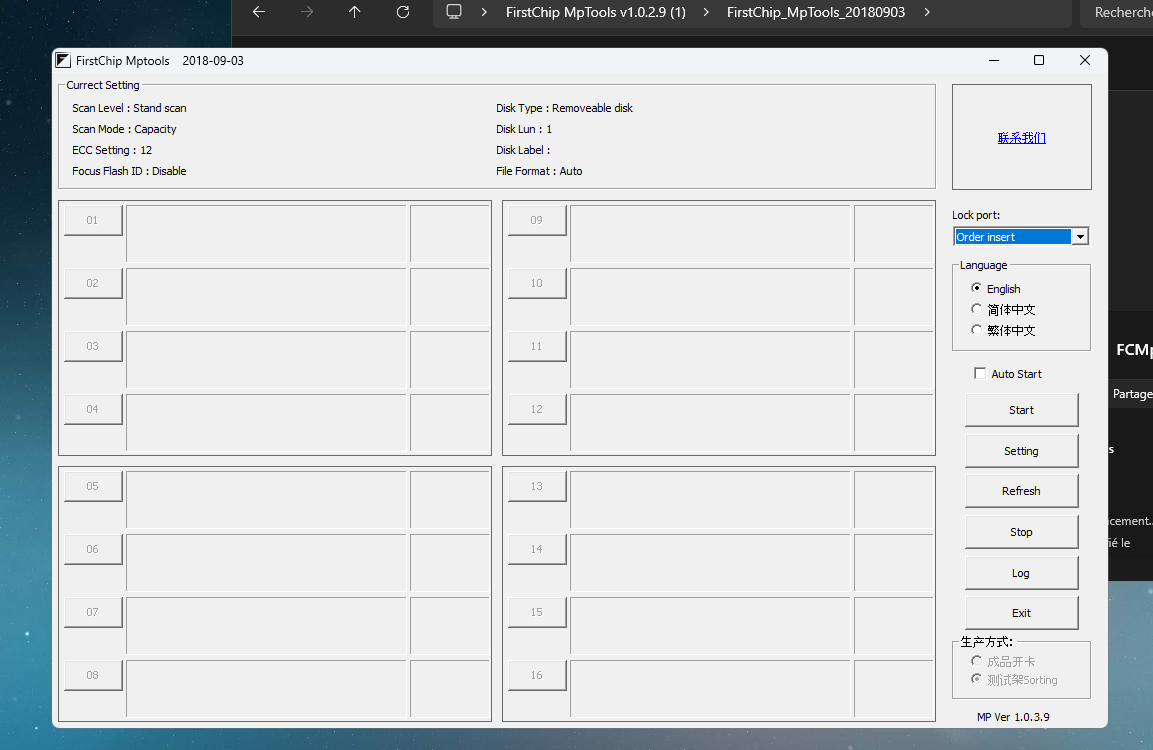Select 简体中文 language radio button
Image resolution: width=1153 pixels, height=750 pixels.
click(976, 309)
